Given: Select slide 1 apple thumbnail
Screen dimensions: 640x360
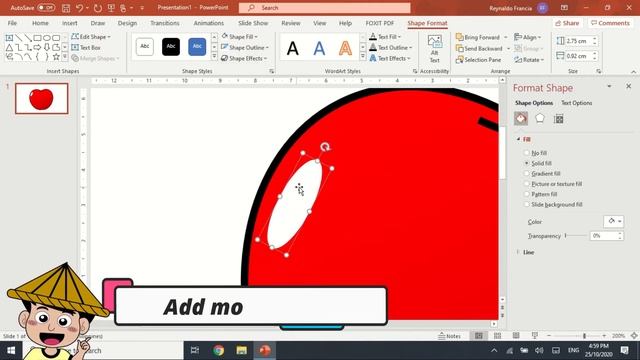Looking at the screenshot, I should pos(42,98).
